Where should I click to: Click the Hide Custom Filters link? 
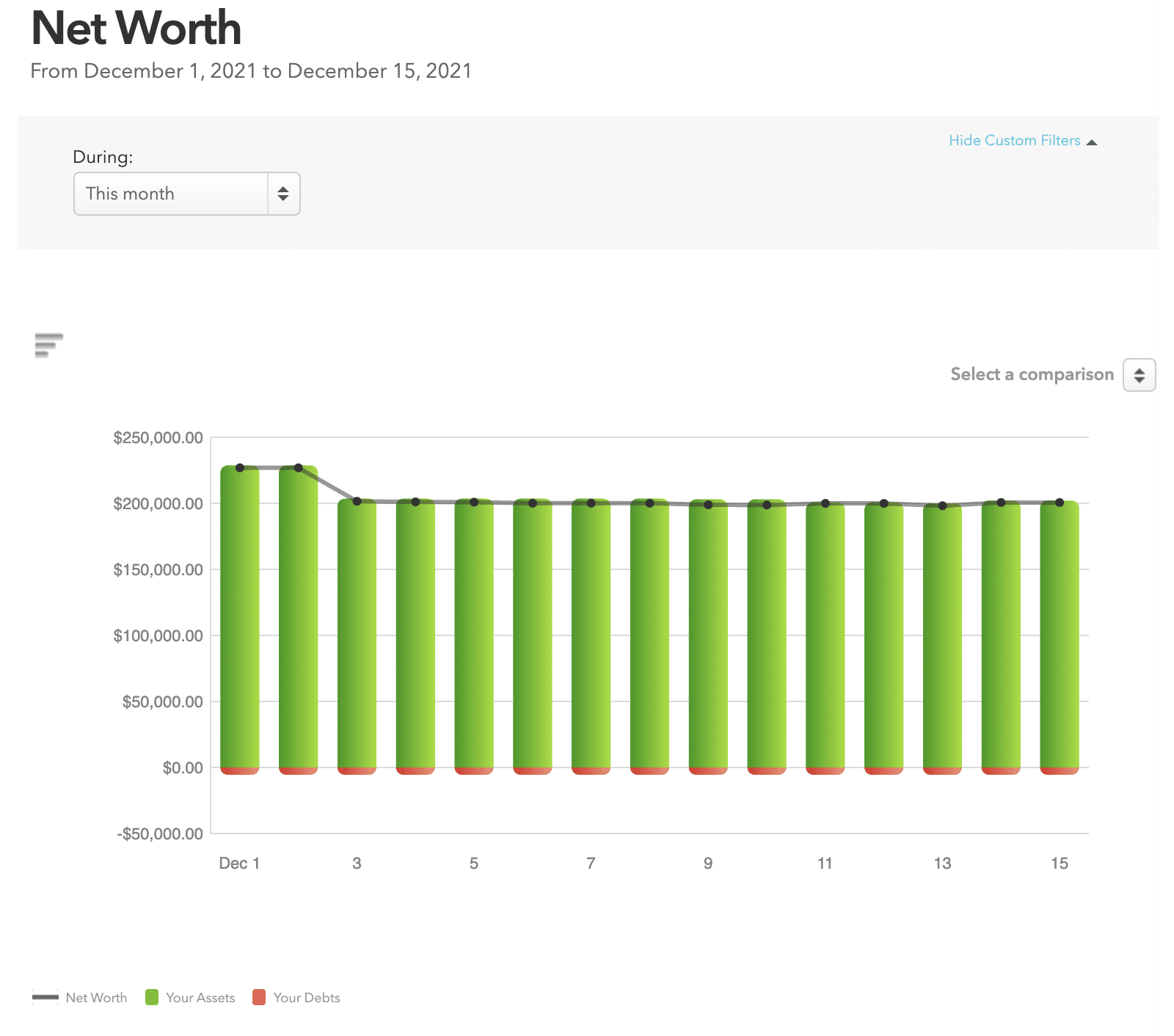point(1014,140)
